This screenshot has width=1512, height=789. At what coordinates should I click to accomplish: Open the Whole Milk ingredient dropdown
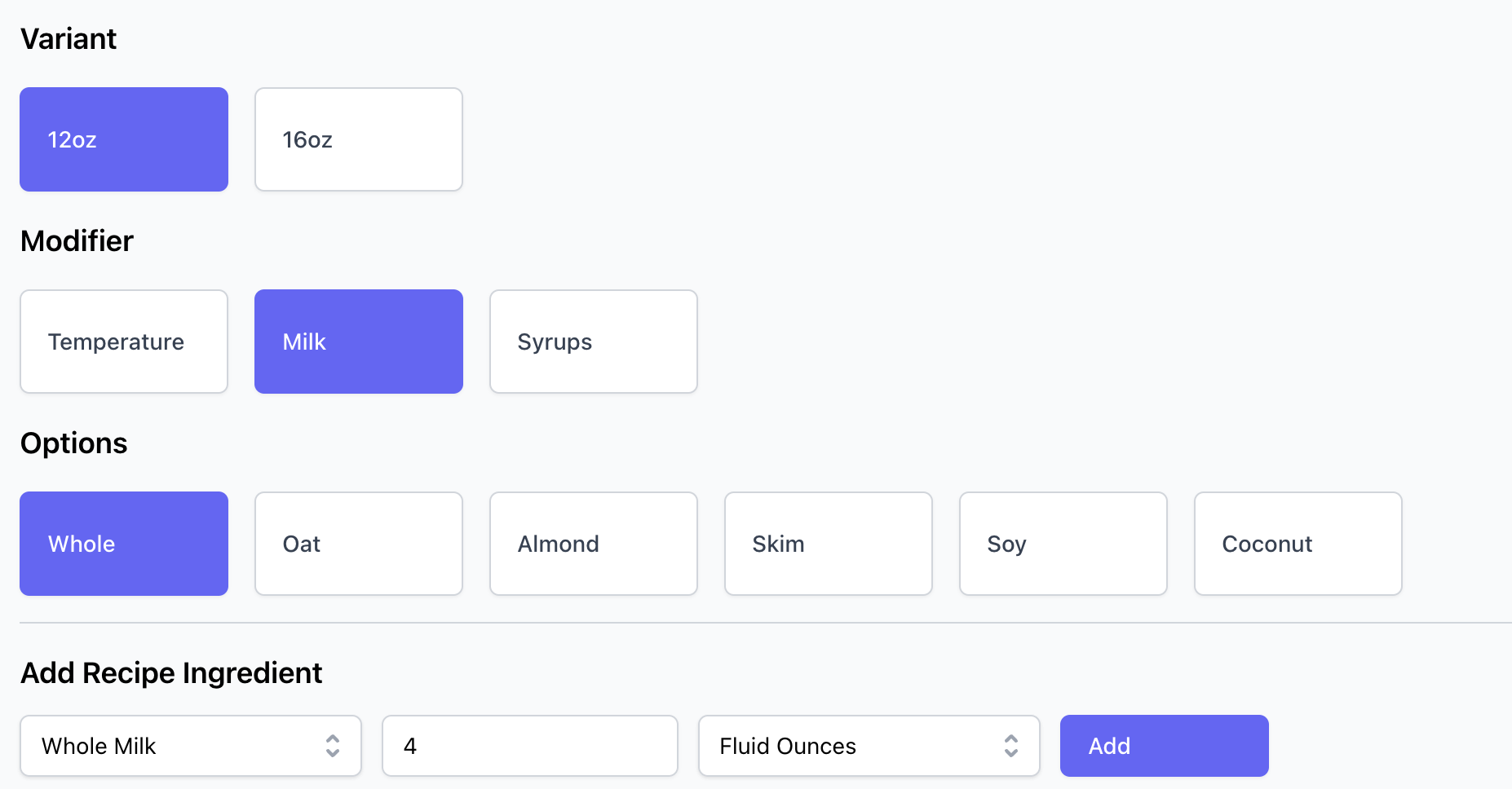(x=191, y=746)
